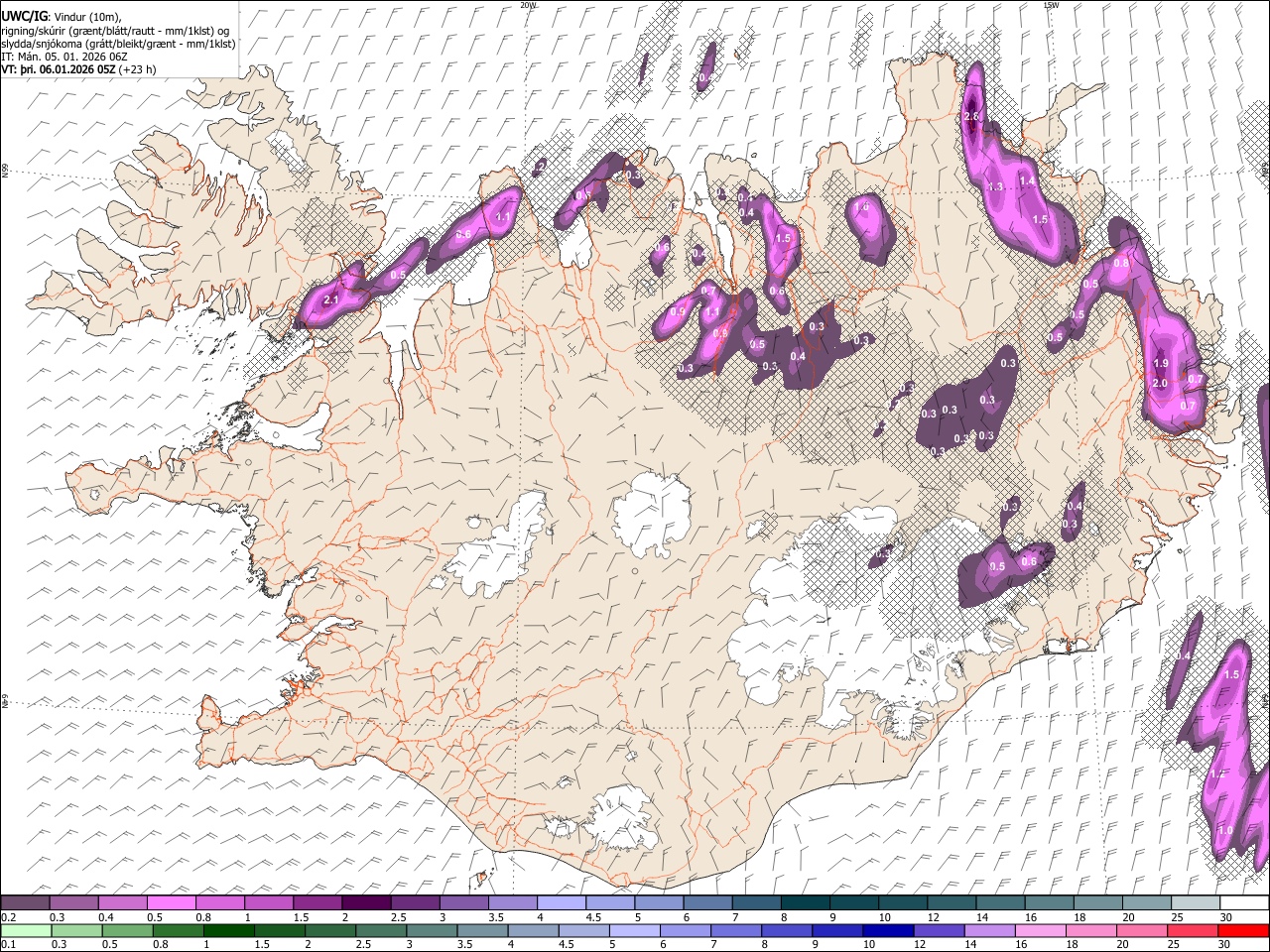Click the 'UWC/IG' title text
The image size is (1270, 952).
pyautogui.click(x=25, y=16)
